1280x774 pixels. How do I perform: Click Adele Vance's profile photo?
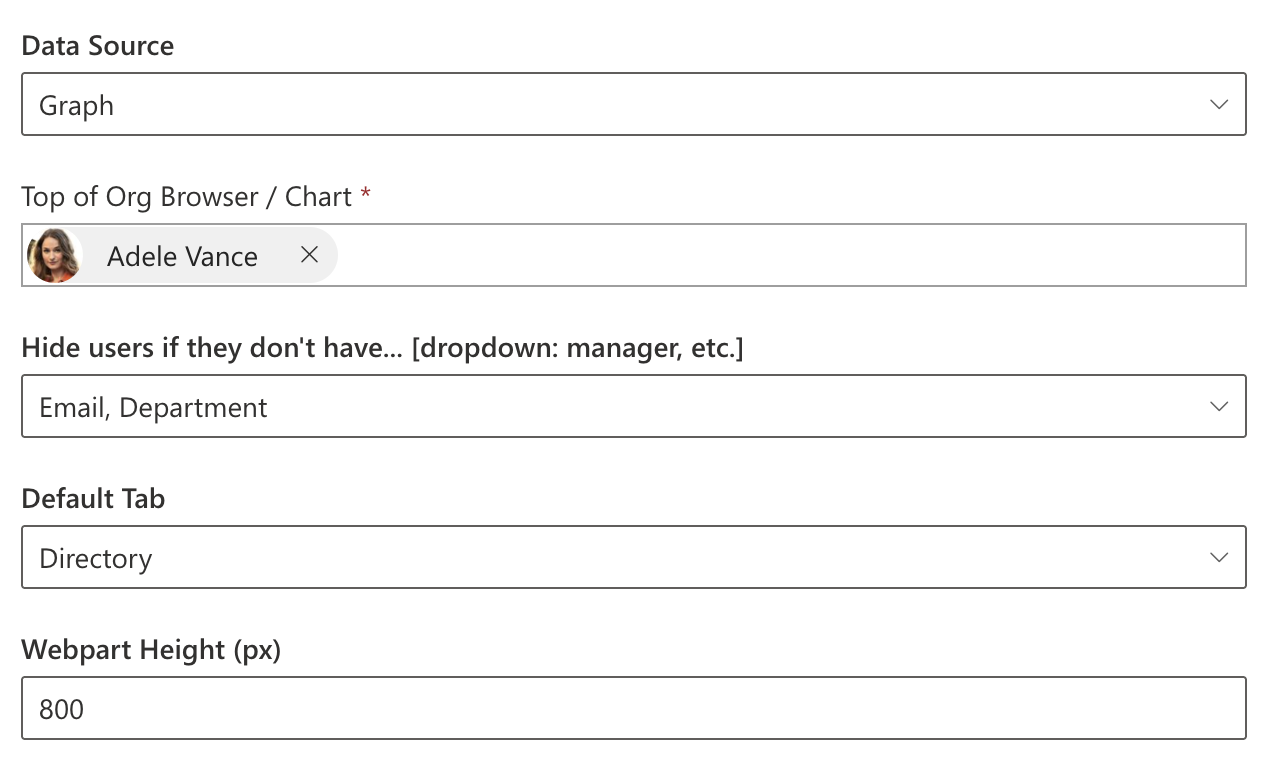tap(54, 256)
